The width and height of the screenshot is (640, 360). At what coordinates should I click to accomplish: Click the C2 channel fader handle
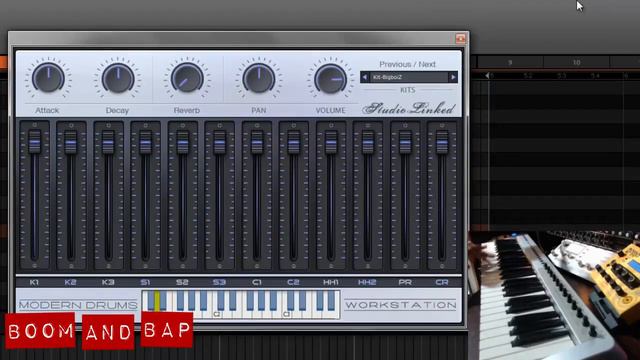tap(293, 142)
